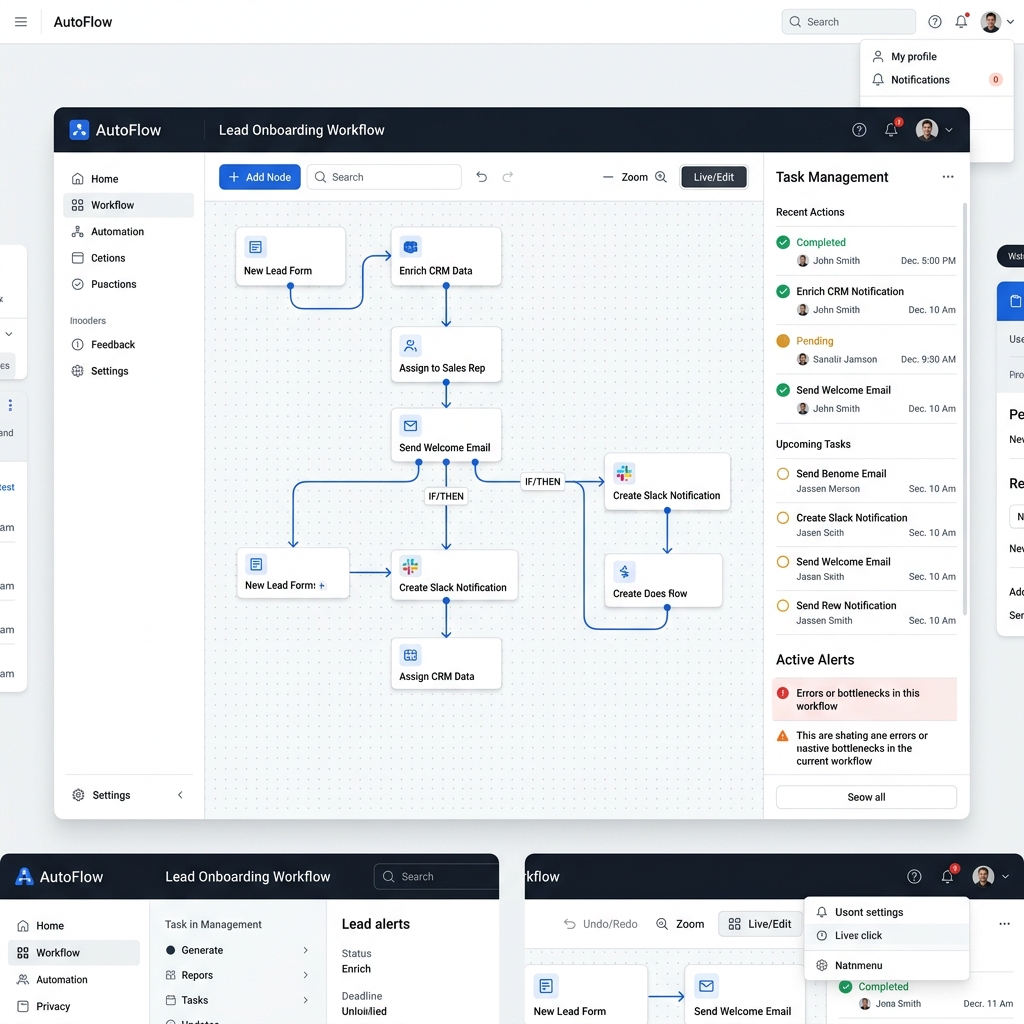1024x1024 pixels.
Task: Open Notifications in profile dropdown
Action: tap(936, 80)
